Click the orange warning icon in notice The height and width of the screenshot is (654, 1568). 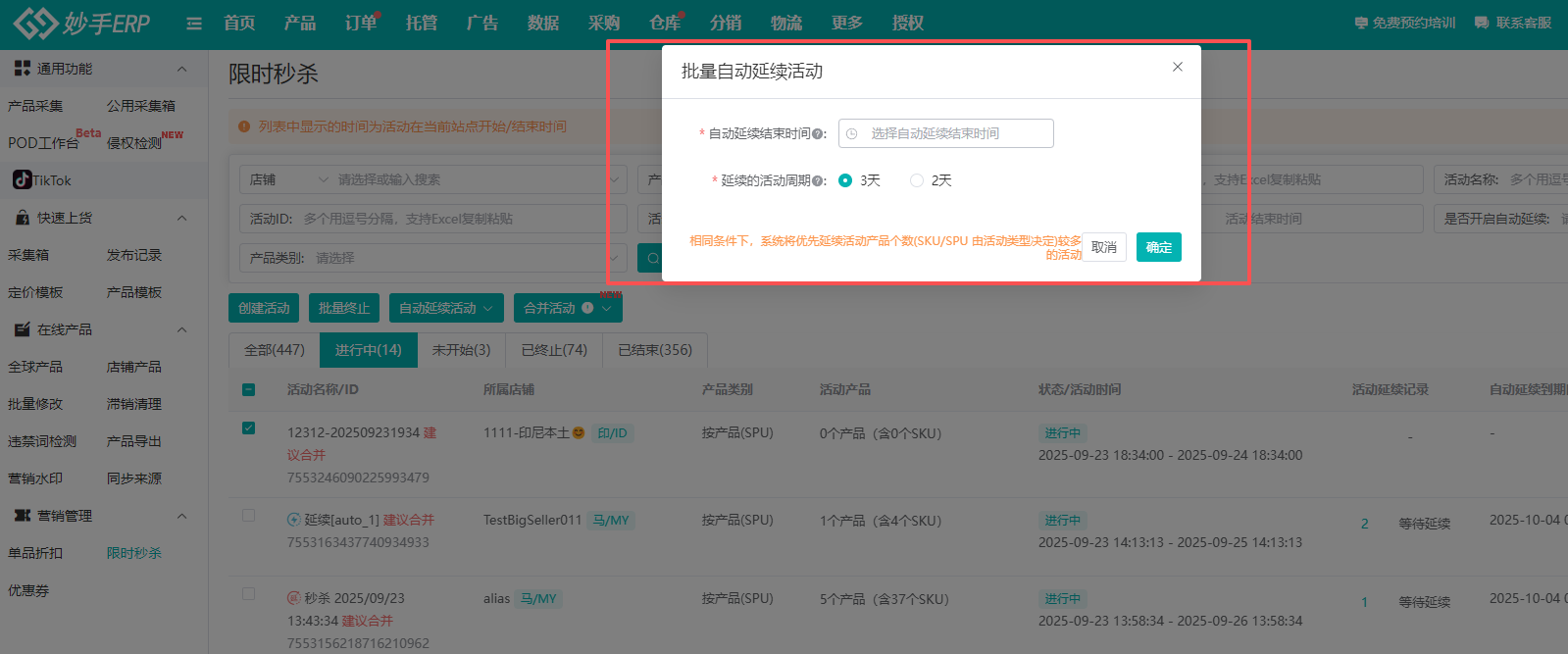click(244, 126)
